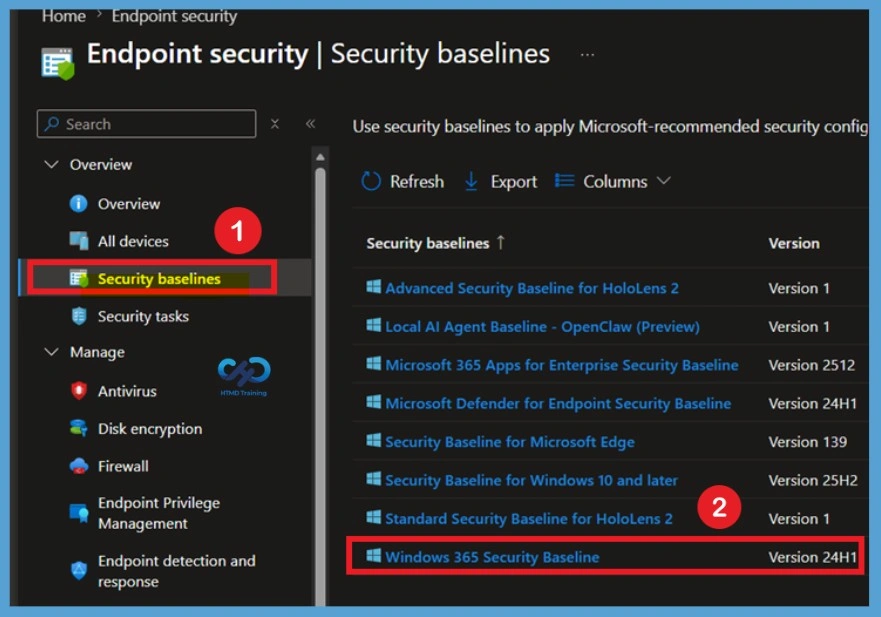The image size is (881, 617).
Task: Click Windows icon of Defender for Endpoint baseline
Action: pyautogui.click(x=374, y=402)
